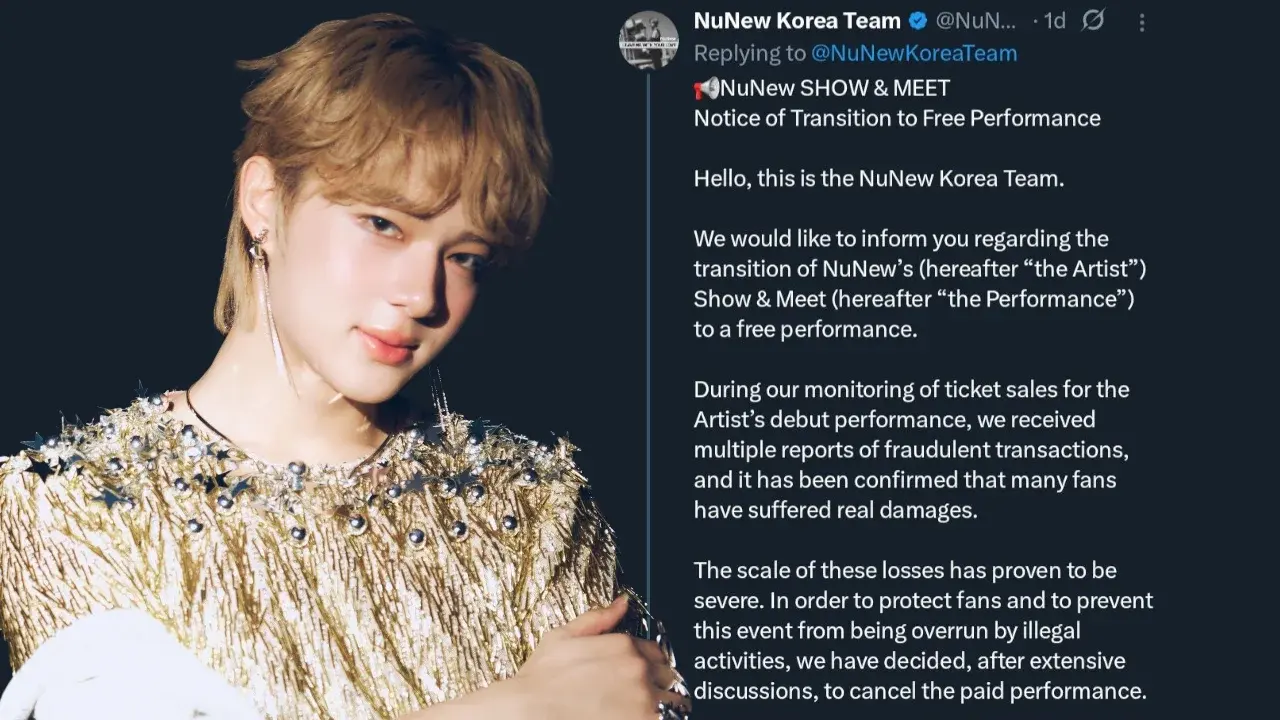Viewport: 1280px width, 720px height.
Task: Click the 1d post timestamp
Action: [1053, 21]
